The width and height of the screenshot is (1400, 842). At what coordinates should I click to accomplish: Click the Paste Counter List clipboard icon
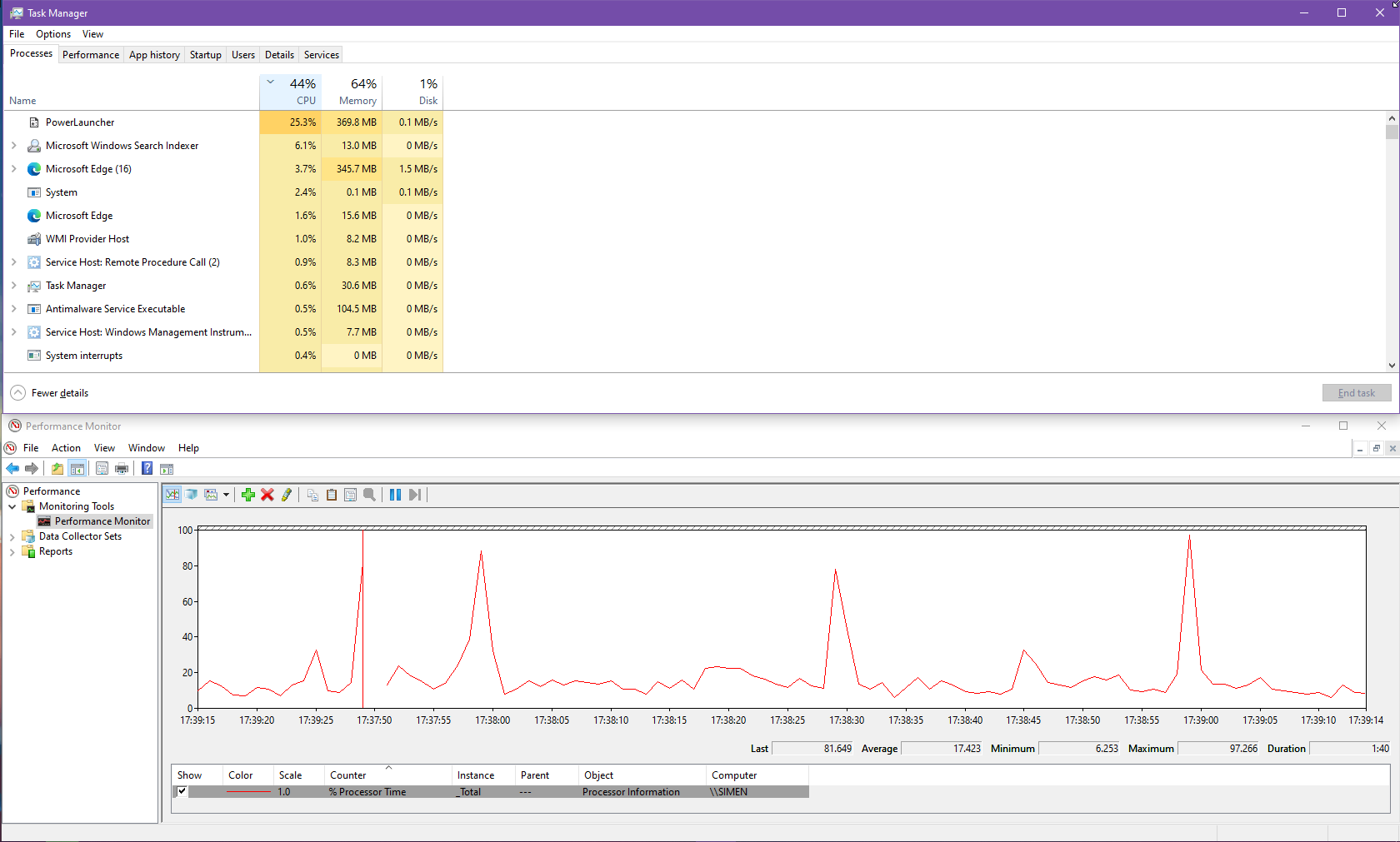pos(332,495)
